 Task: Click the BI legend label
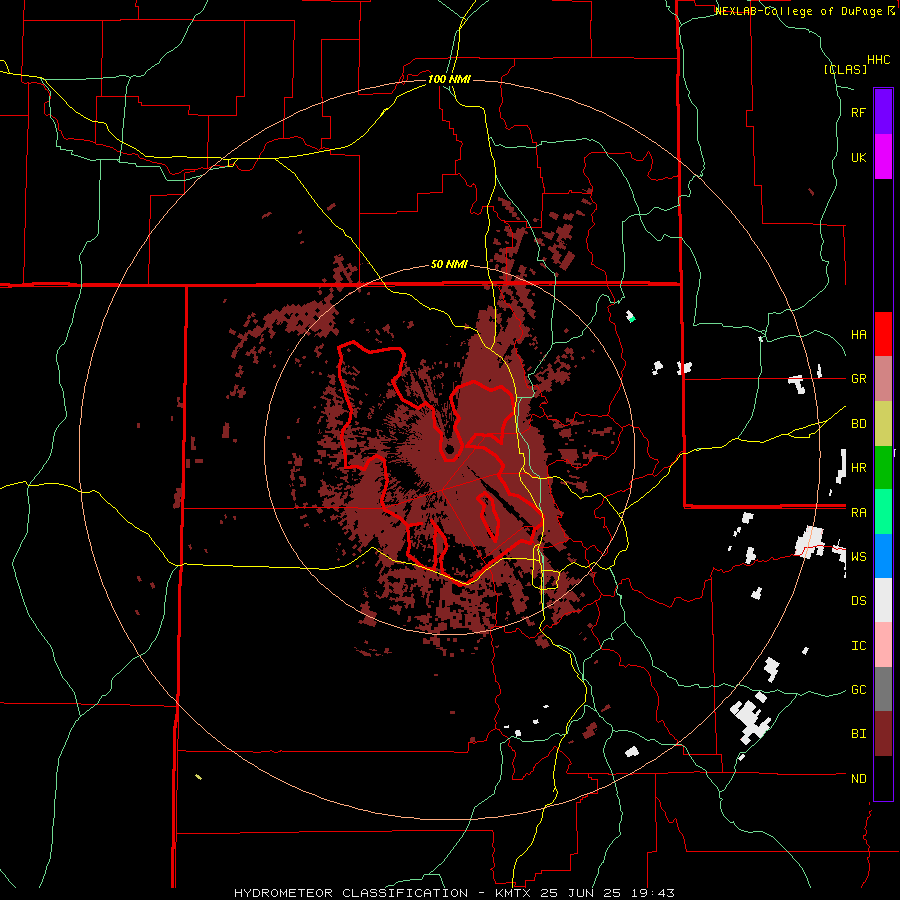pyautogui.click(x=858, y=734)
